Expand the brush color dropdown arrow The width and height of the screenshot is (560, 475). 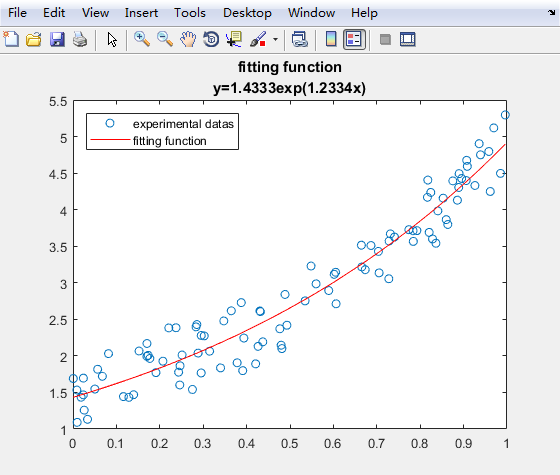click(x=275, y=39)
